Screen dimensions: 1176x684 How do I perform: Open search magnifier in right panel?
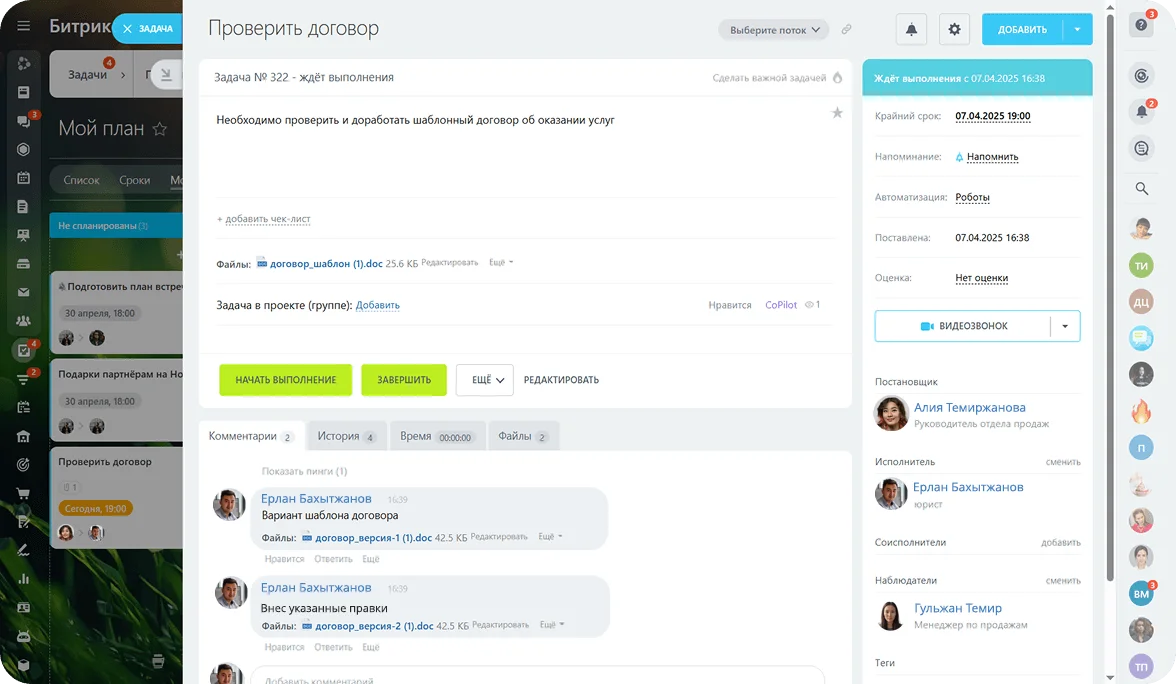(x=1142, y=188)
